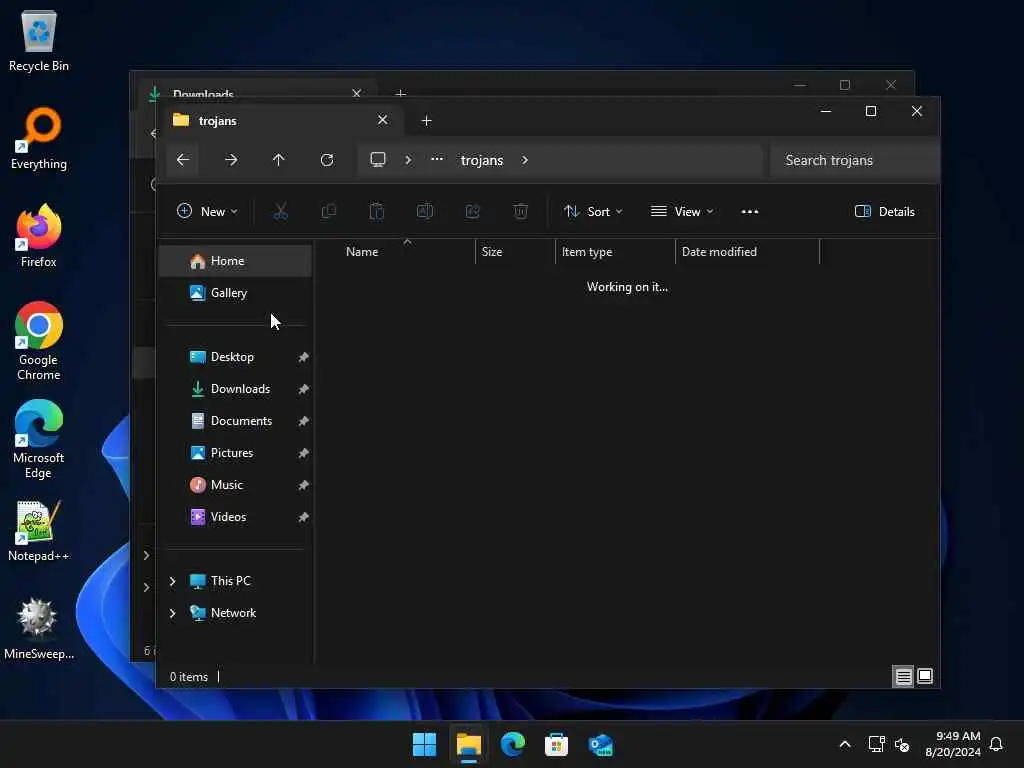1024x768 pixels.
Task: Expand the Network tree node
Action: pos(172,613)
